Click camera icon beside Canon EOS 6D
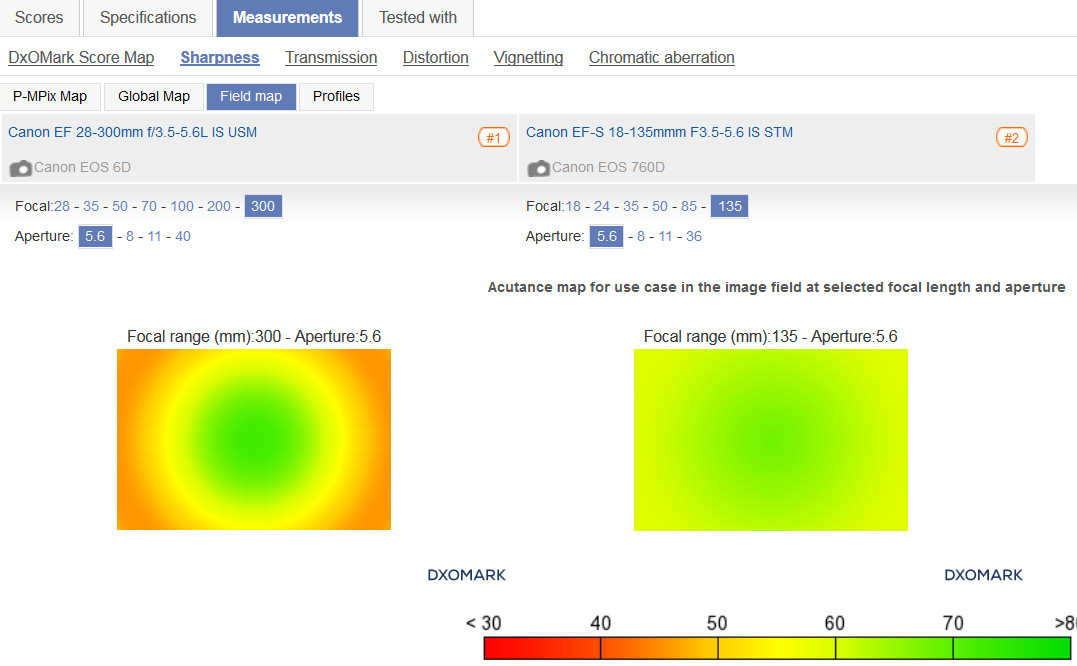This screenshot has height=666, width=1077. click(x=21, y=168)
